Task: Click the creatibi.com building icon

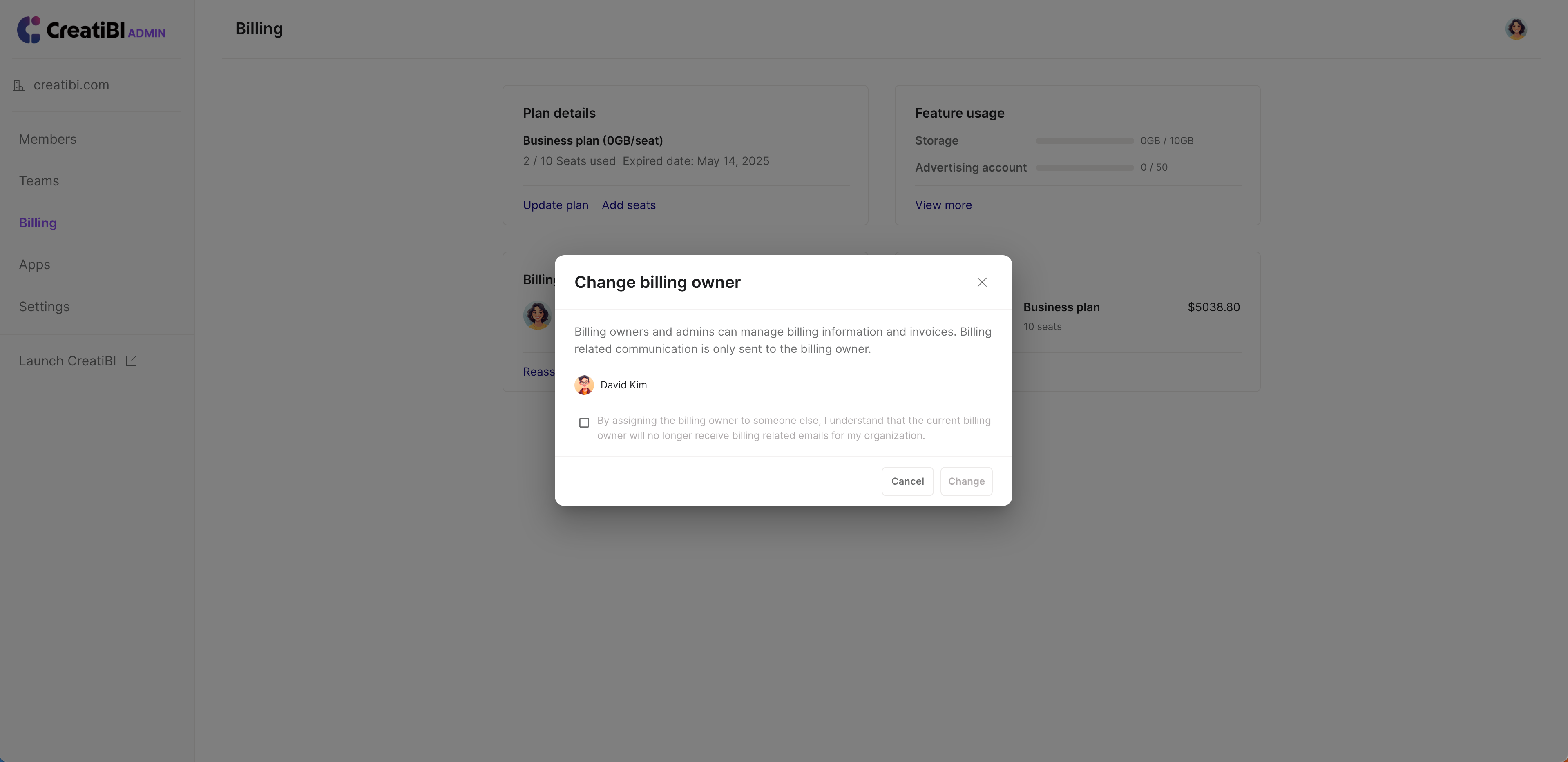Action: click(x=19, y=86)
